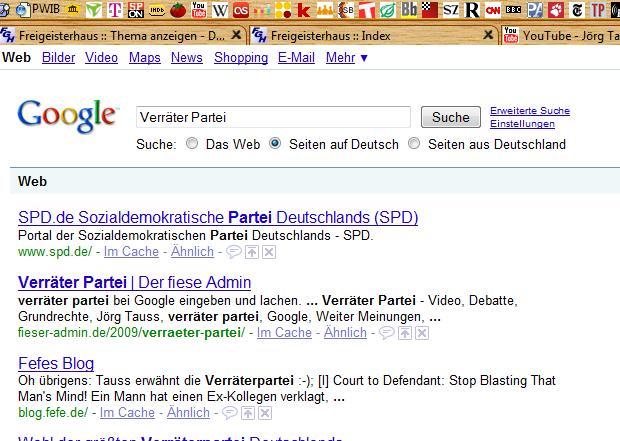Open the Rotten Tomatoes tomato bookmark
Viewport: 620px width, 441px height.
[178, 10]
